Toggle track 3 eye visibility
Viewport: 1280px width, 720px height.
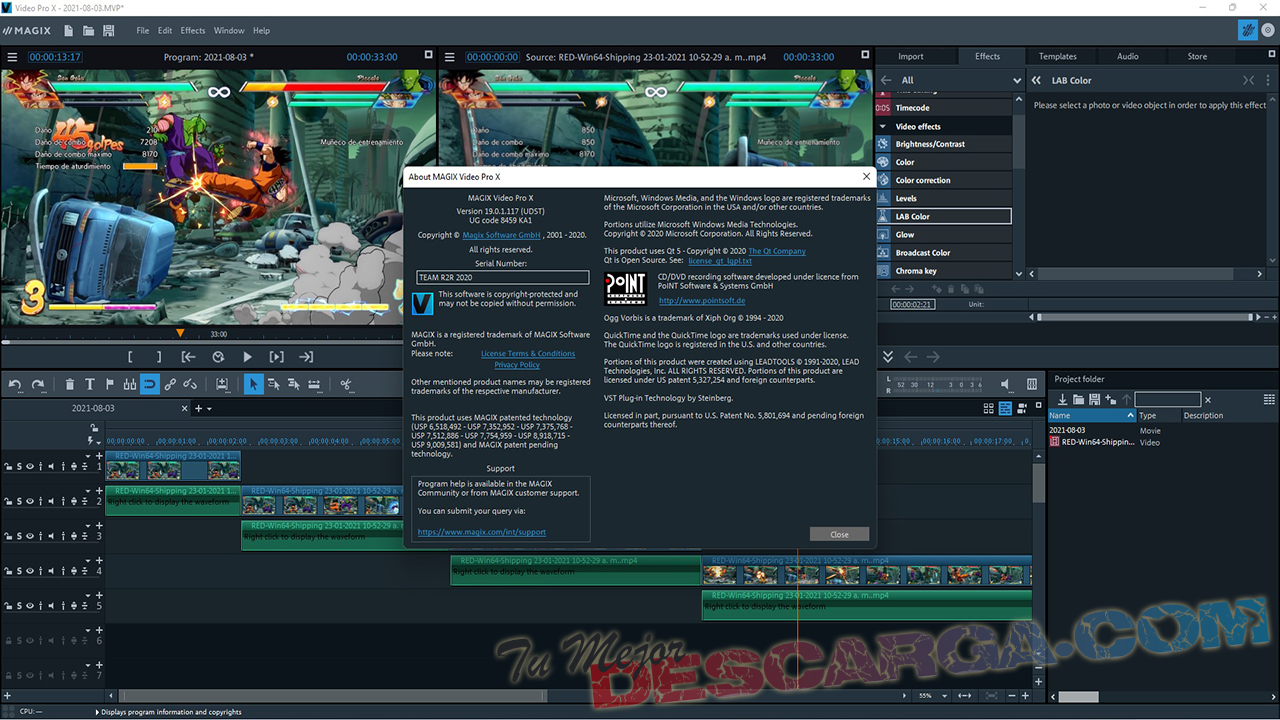(30, 536)
